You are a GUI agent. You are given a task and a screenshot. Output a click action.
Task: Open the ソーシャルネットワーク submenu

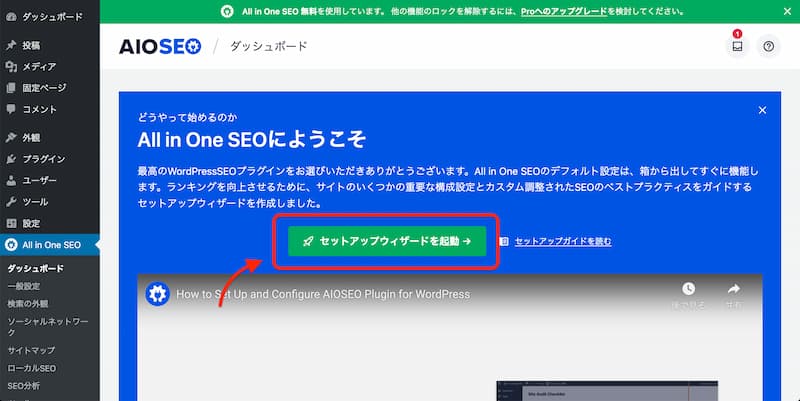48,327
